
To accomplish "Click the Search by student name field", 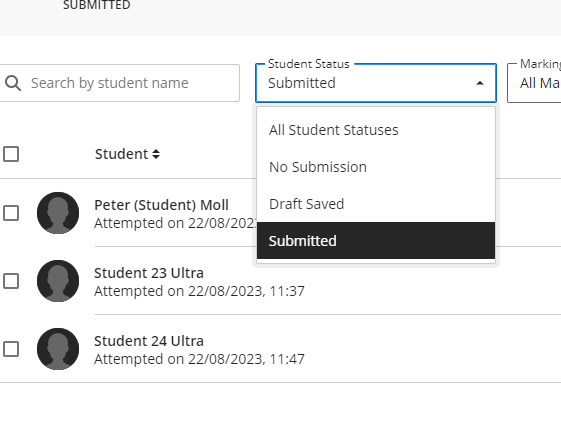I will click(120, 83).
